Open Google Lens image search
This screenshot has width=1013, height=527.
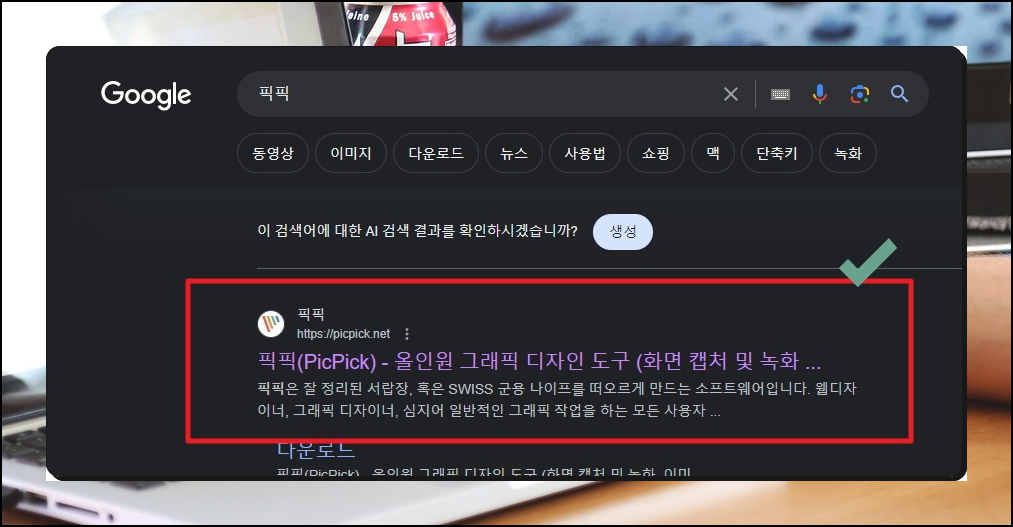click(859, 94)
